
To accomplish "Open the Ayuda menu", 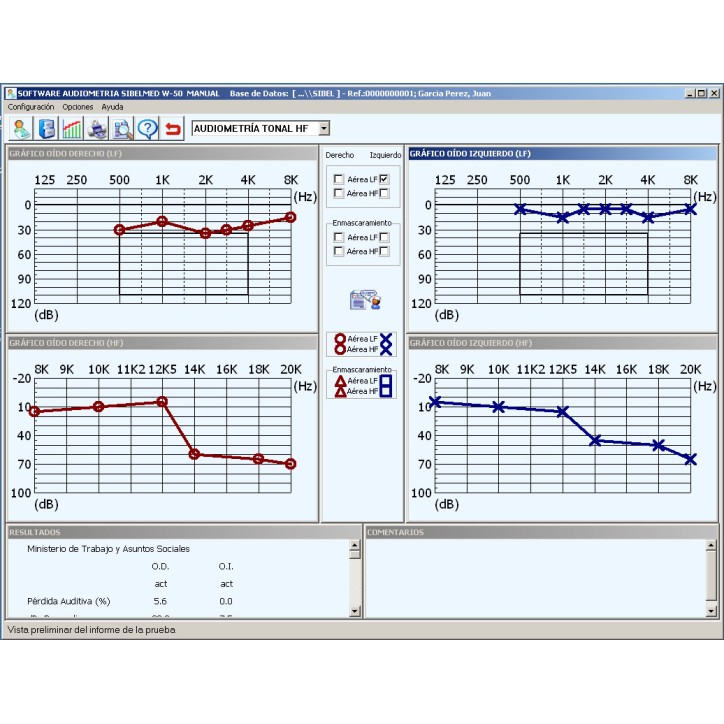I will pyautogui.click(x=112, y=107).
